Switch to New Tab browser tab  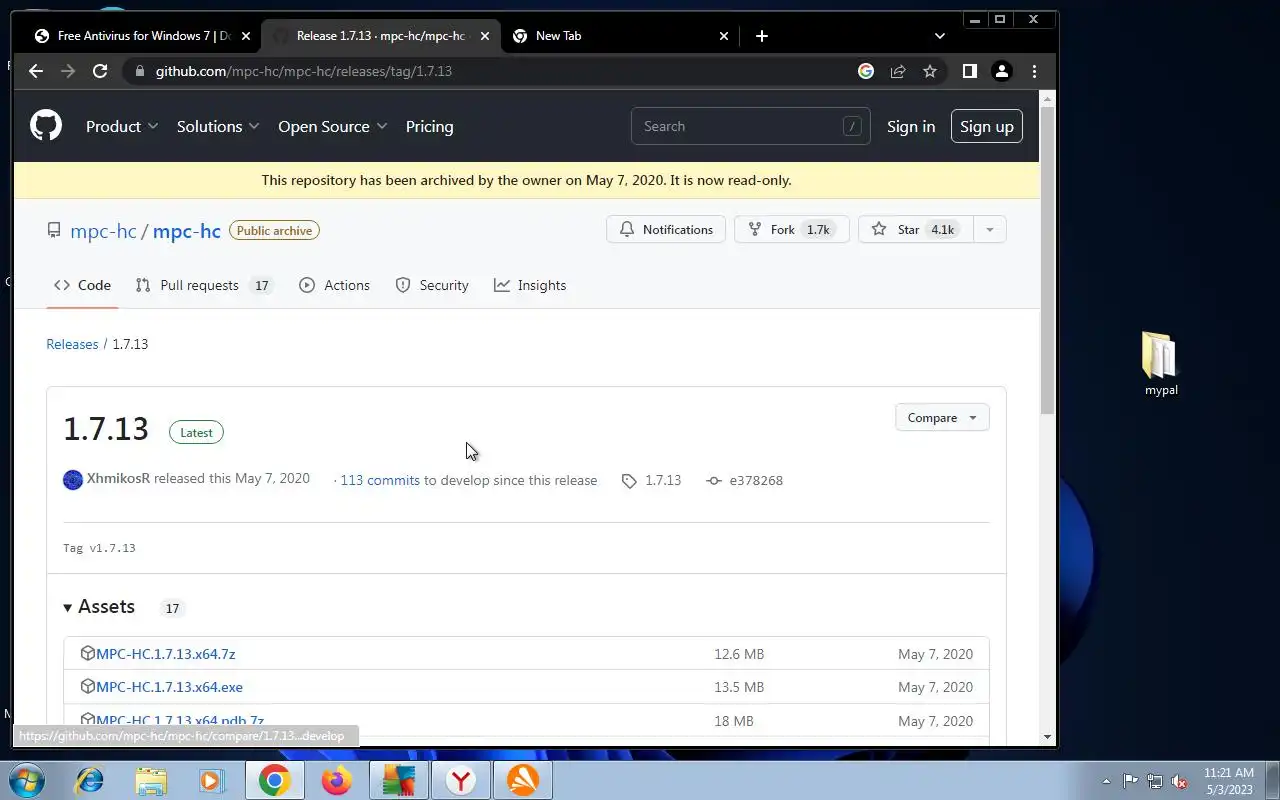pos(620,36)
